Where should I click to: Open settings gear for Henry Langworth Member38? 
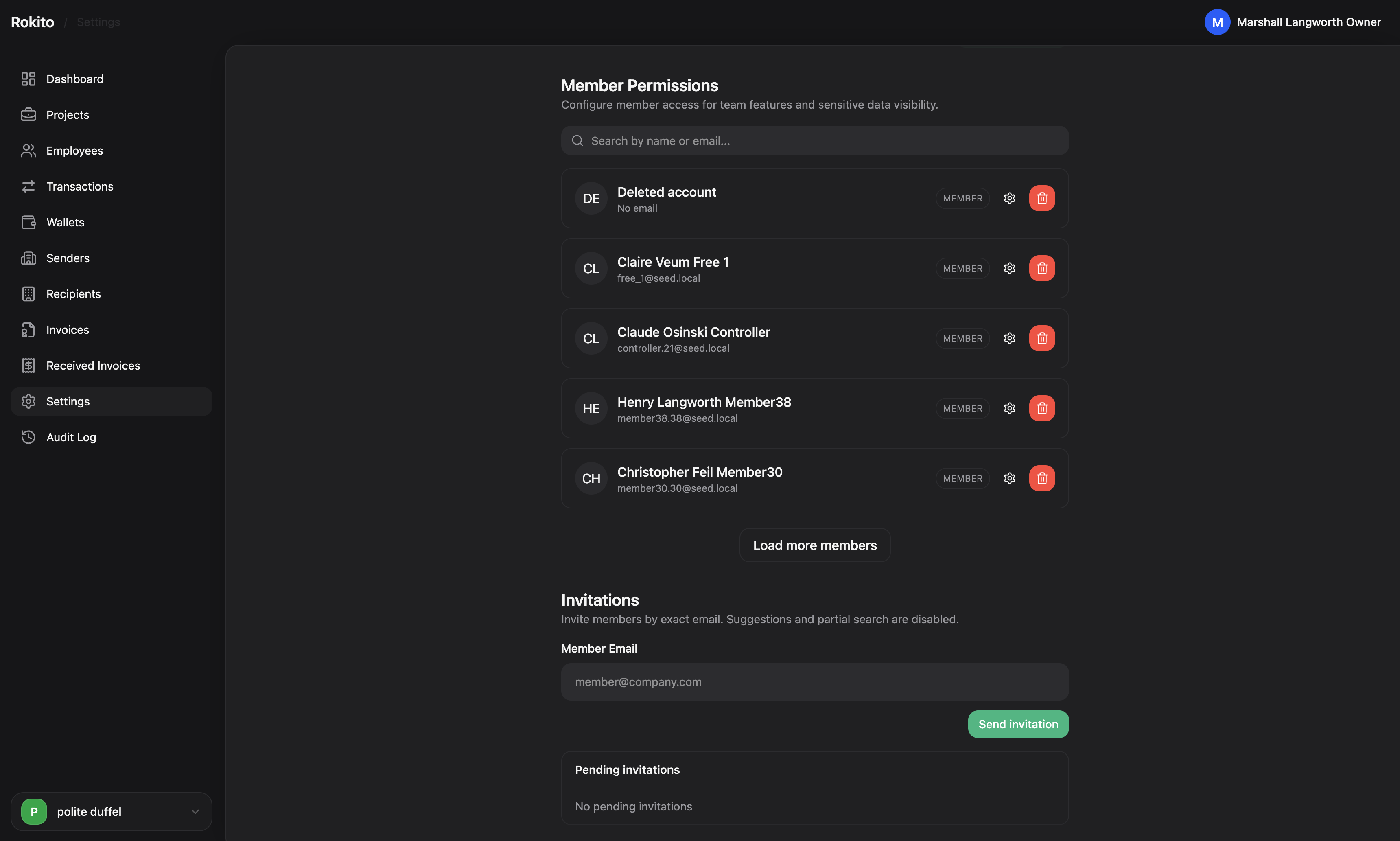point(1010,408)
